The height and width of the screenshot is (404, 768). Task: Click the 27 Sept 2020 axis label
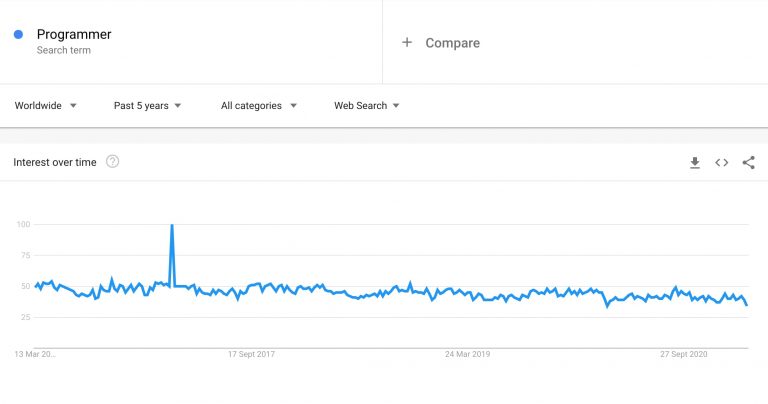coord(683,354)
